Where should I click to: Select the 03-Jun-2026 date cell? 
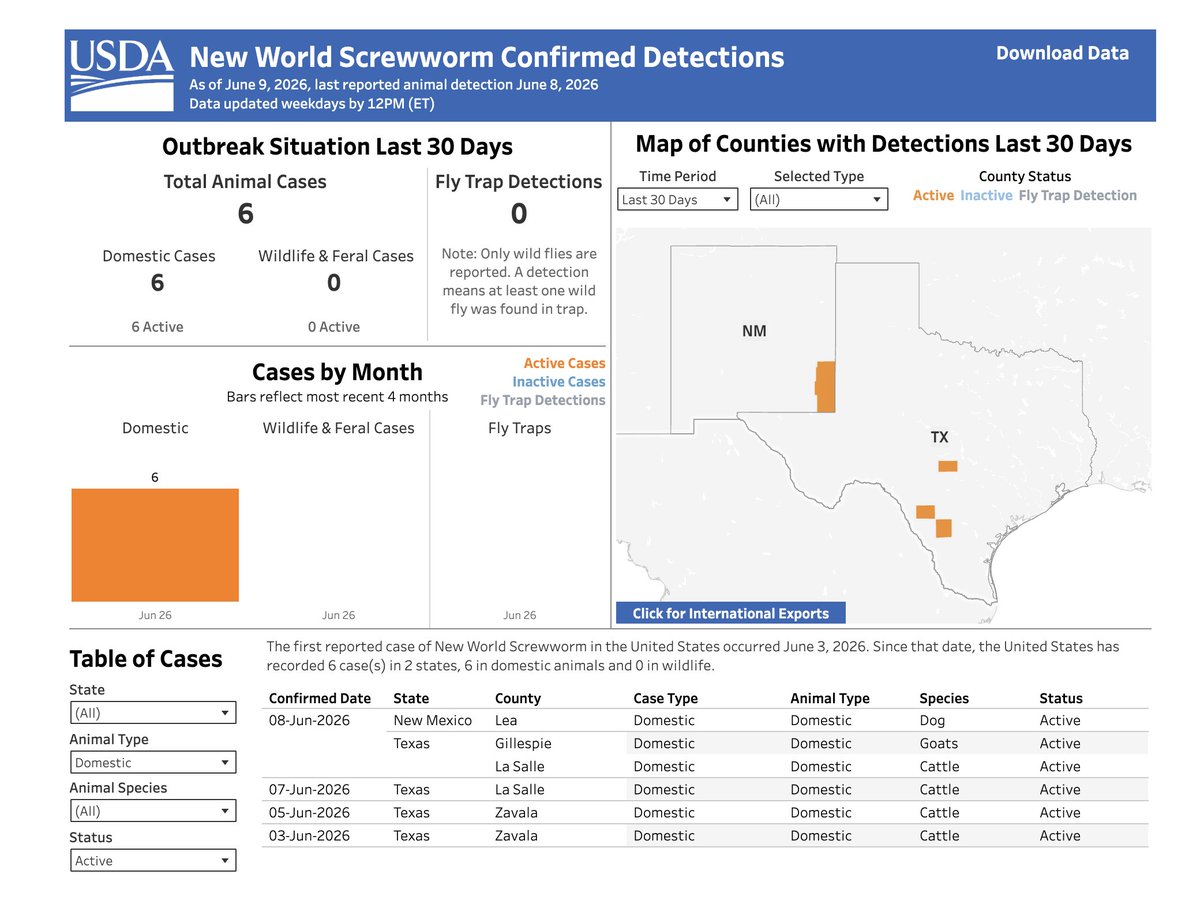click(x=309, y=835)
